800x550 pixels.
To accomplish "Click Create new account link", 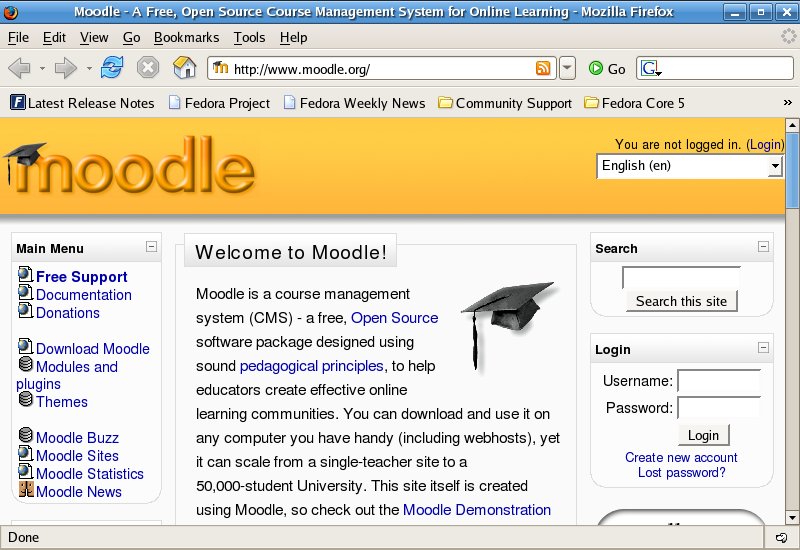I will tap(681, 457).
